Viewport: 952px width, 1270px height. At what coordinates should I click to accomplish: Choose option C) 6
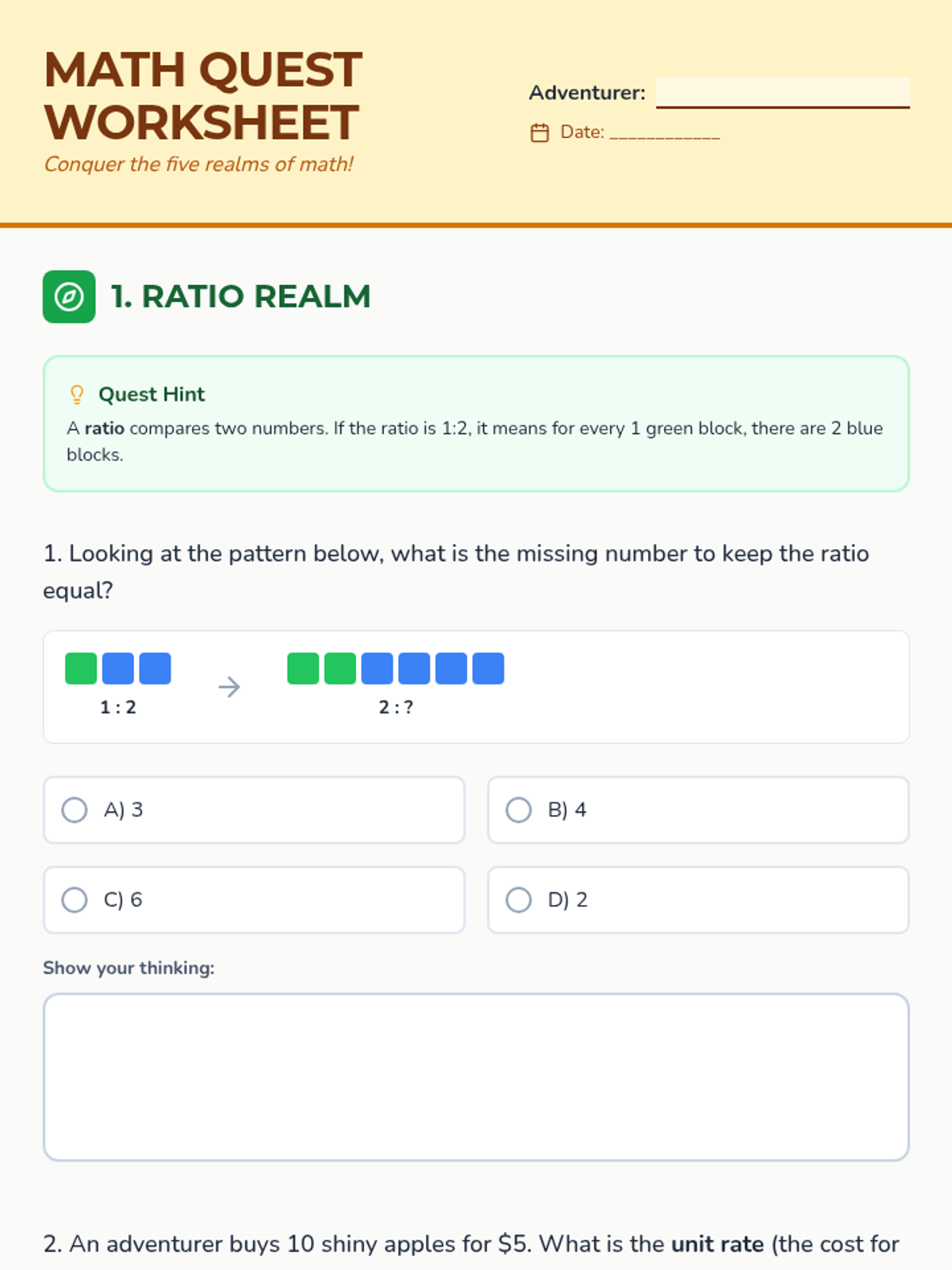(254, 900)
